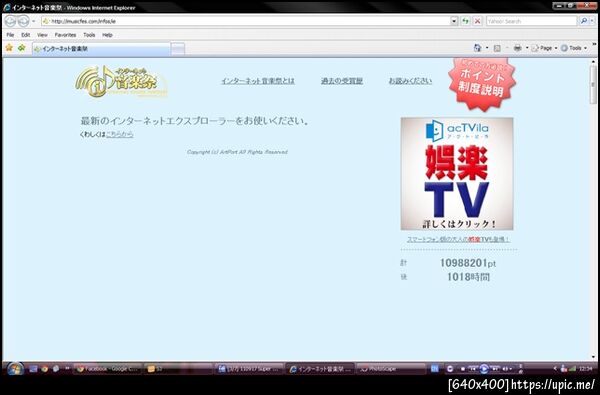Switch to the Facebook - Google Chrome taskbar window

coord(108,369)
